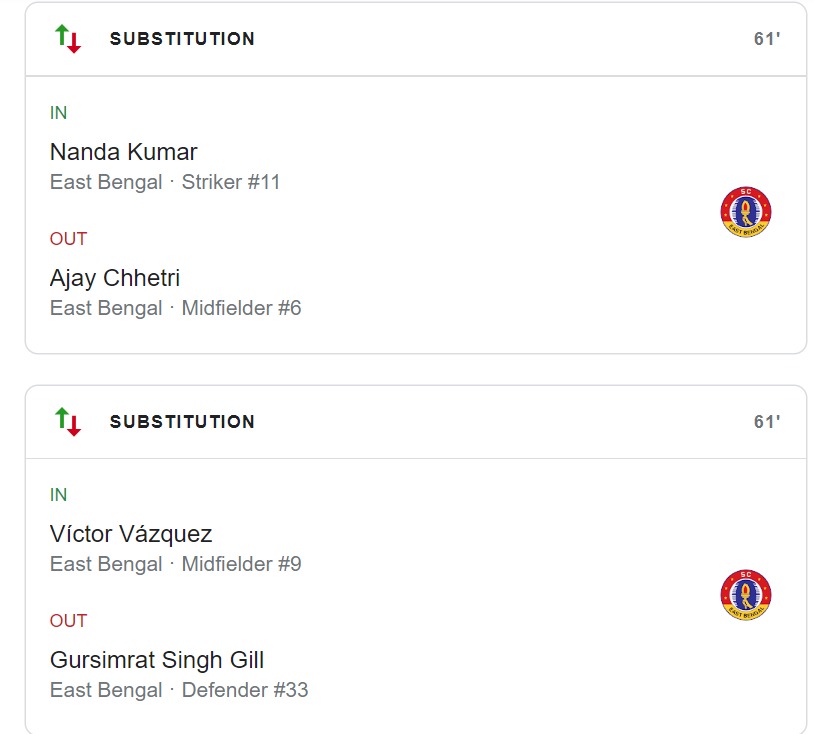Click the "Striker #11" position text
Screen dimensions: 814x734
point(231,182)
